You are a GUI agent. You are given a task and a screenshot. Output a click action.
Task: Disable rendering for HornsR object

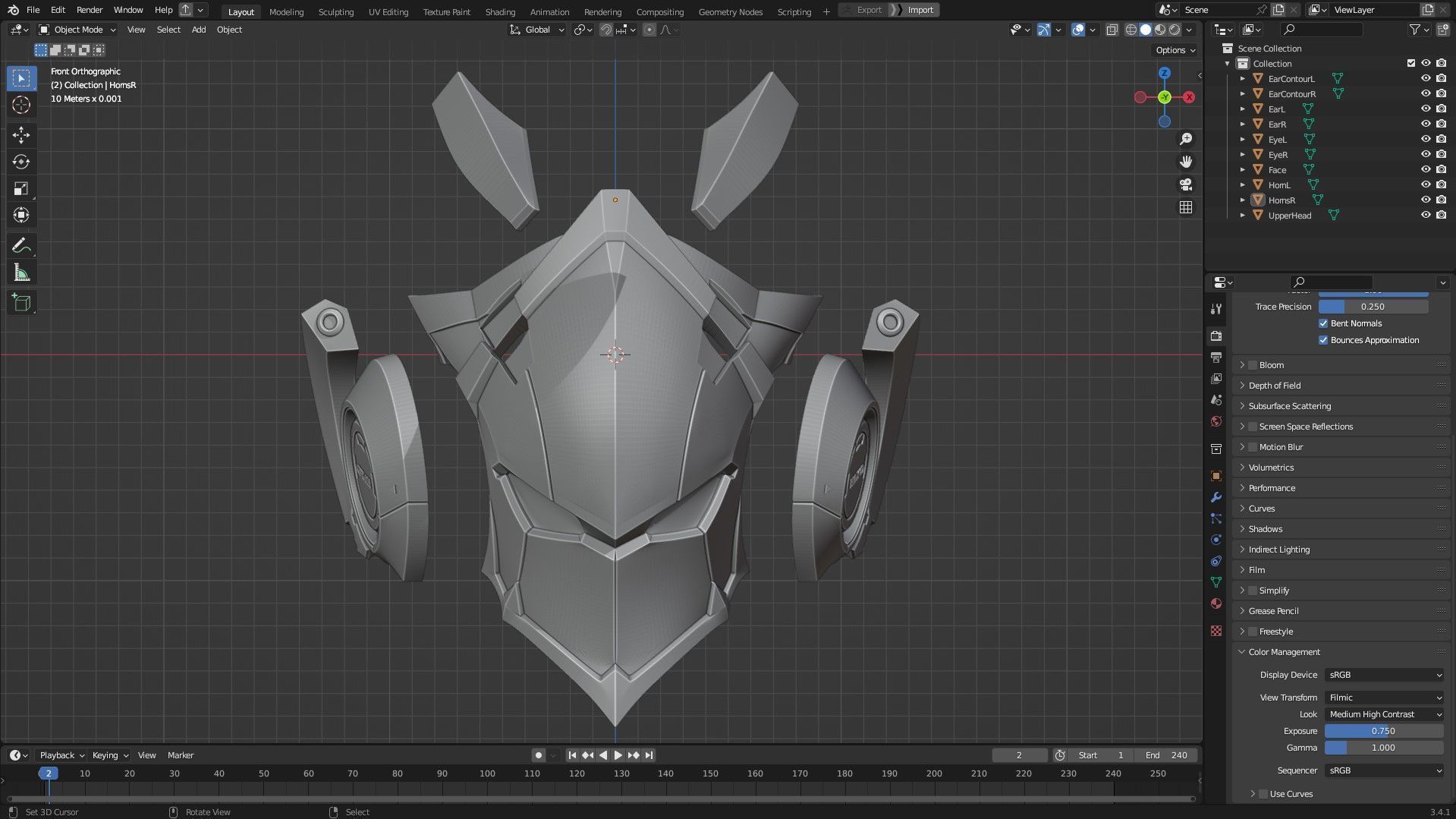(x=1441, y=200)
